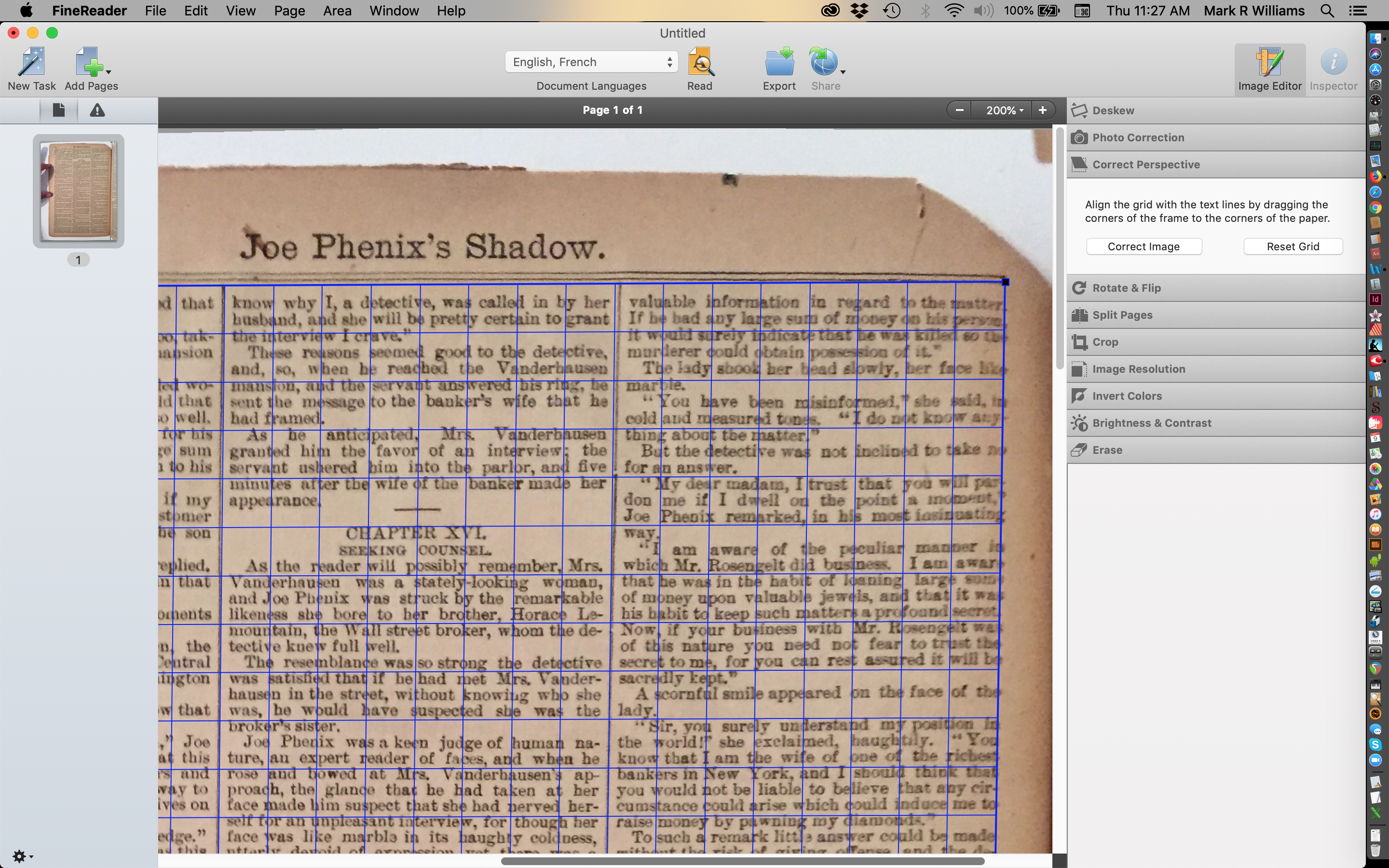Select the page 1 thumbnail

[x=79, y=191]
